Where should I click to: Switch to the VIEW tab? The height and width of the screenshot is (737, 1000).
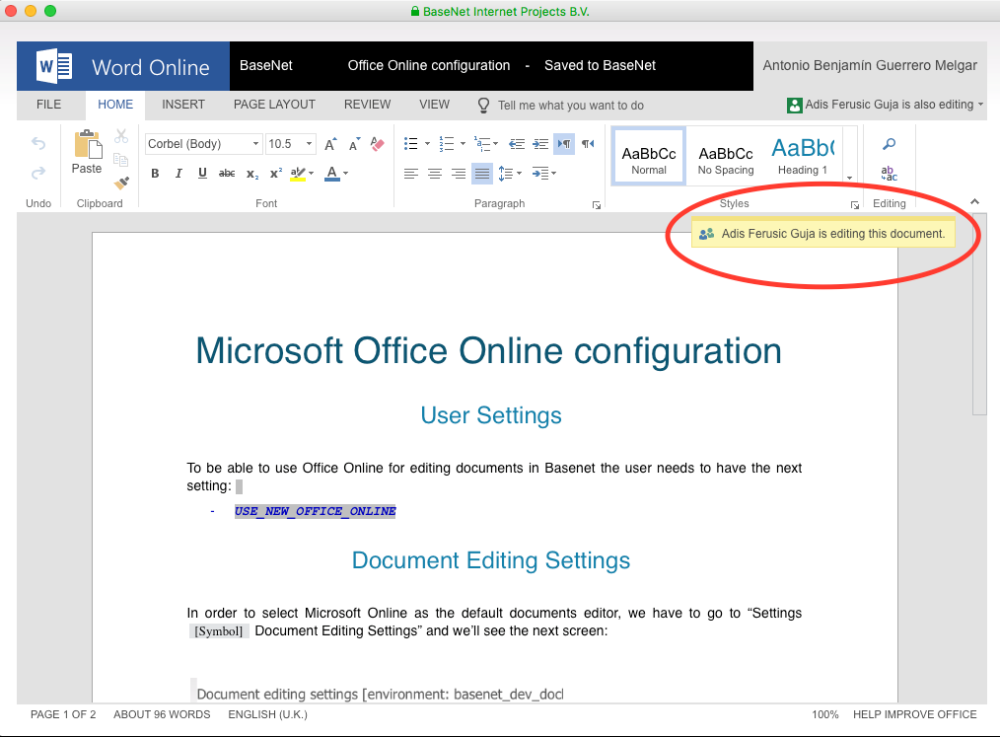pyautogui.click(x=434, y=105)
